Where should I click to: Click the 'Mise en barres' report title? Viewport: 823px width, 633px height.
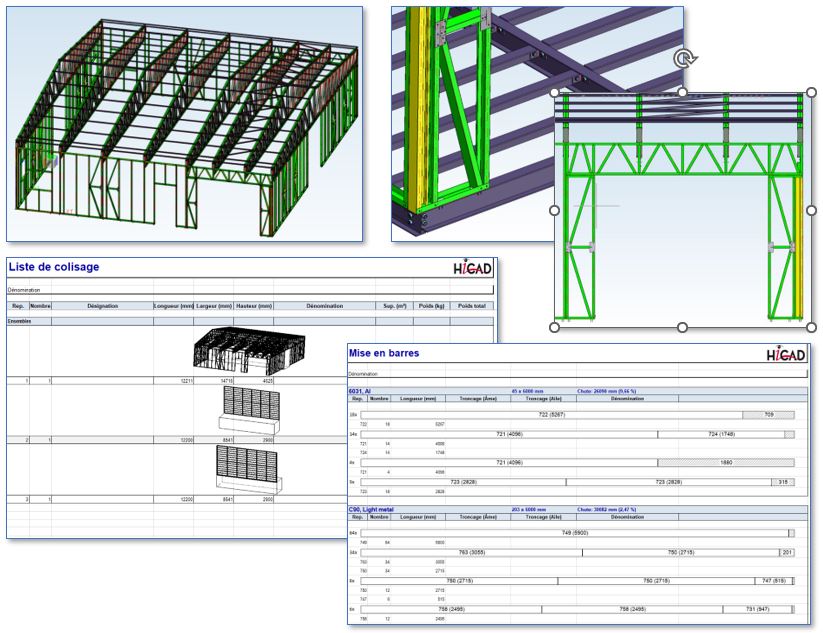(x=384, y=353)
